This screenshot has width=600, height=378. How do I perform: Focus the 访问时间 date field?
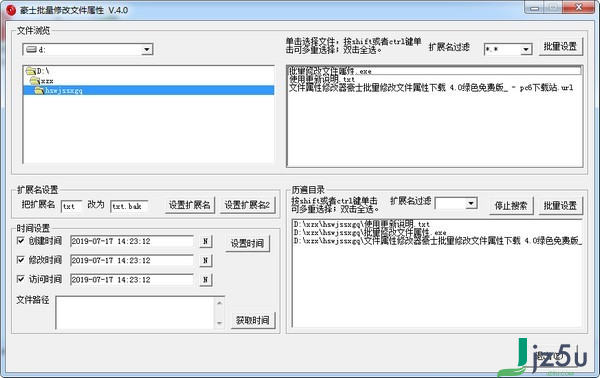click(132, 279)
